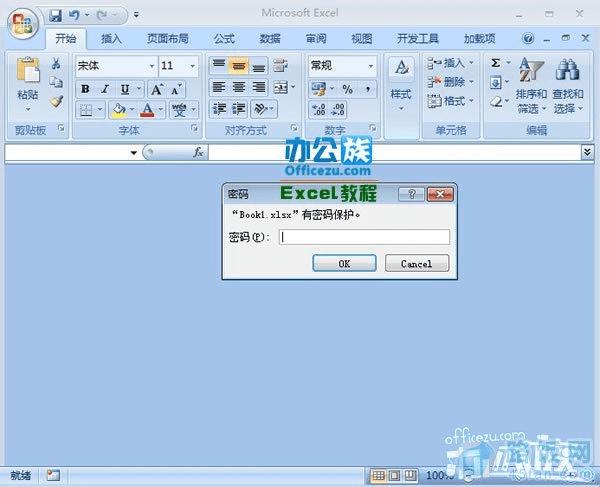
Task: Open Find and Select (查找和选择)
Action: point(568,86)
